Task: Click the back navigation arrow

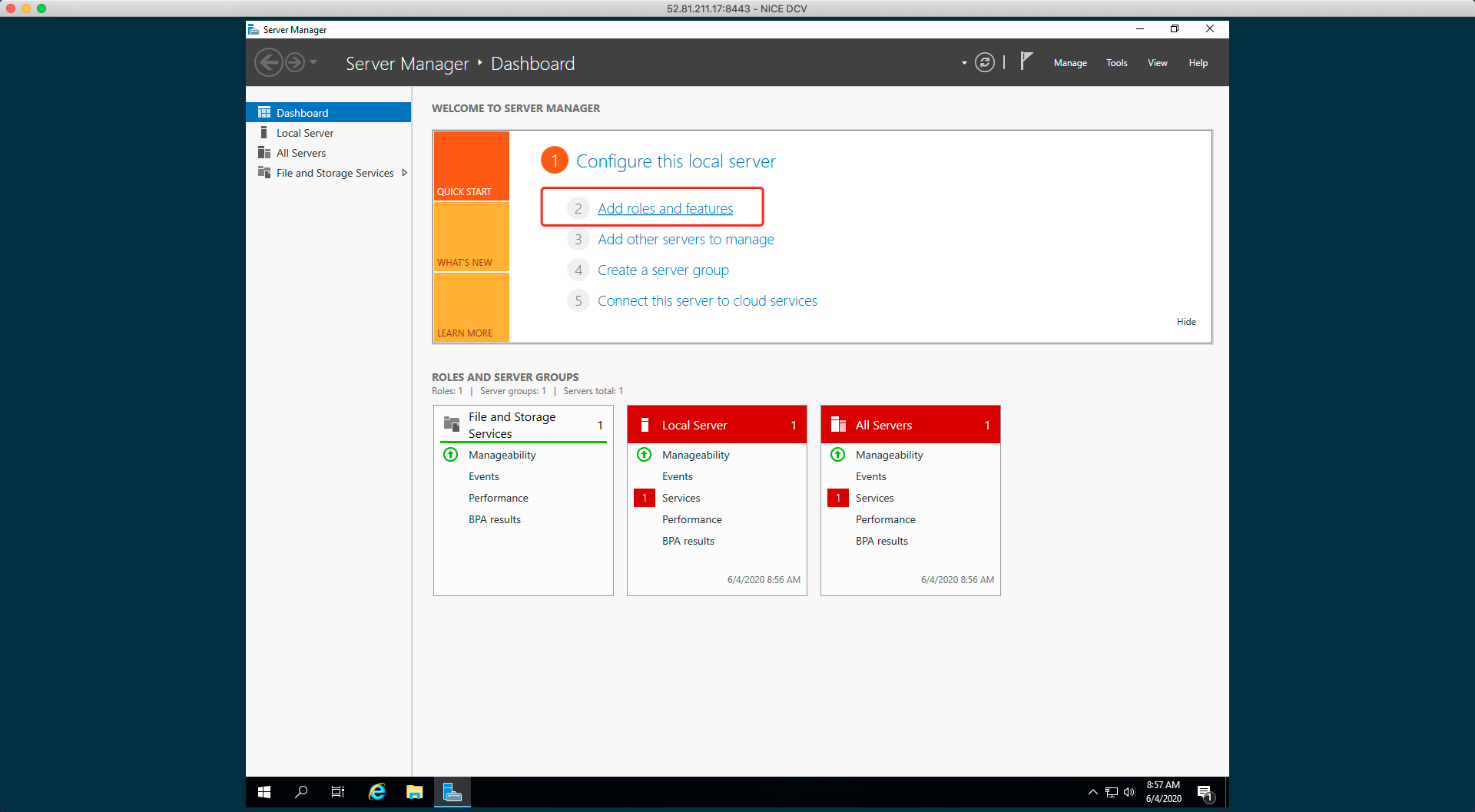Action: 268,63
